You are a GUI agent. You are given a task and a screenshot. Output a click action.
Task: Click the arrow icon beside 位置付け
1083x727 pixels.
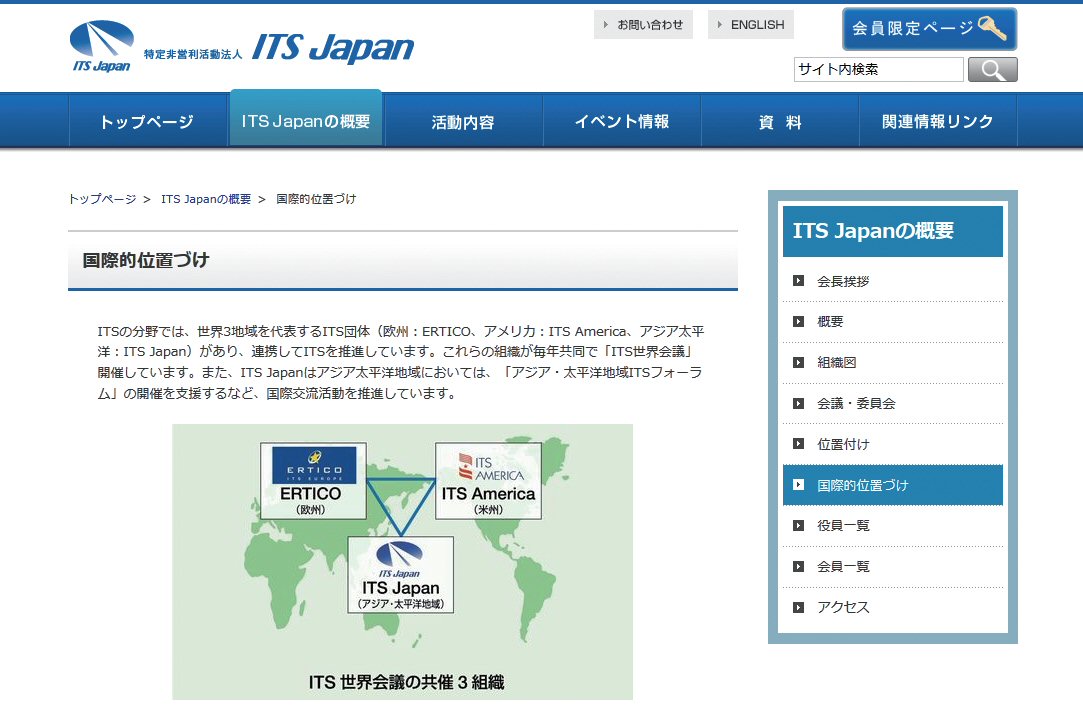click(798, 444)
